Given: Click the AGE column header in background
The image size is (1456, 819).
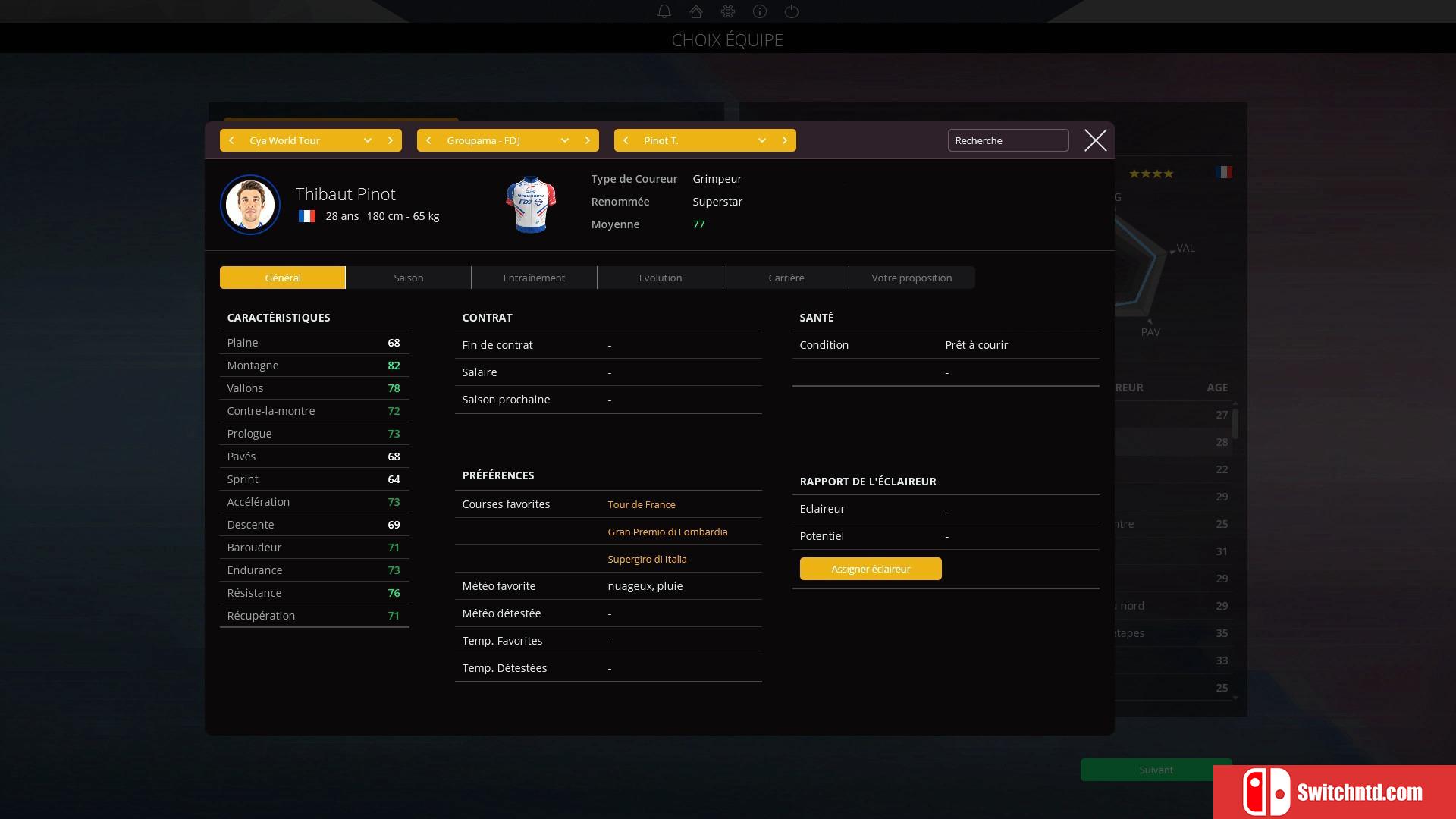Looking at the screenshot, I should (1217, 388).
